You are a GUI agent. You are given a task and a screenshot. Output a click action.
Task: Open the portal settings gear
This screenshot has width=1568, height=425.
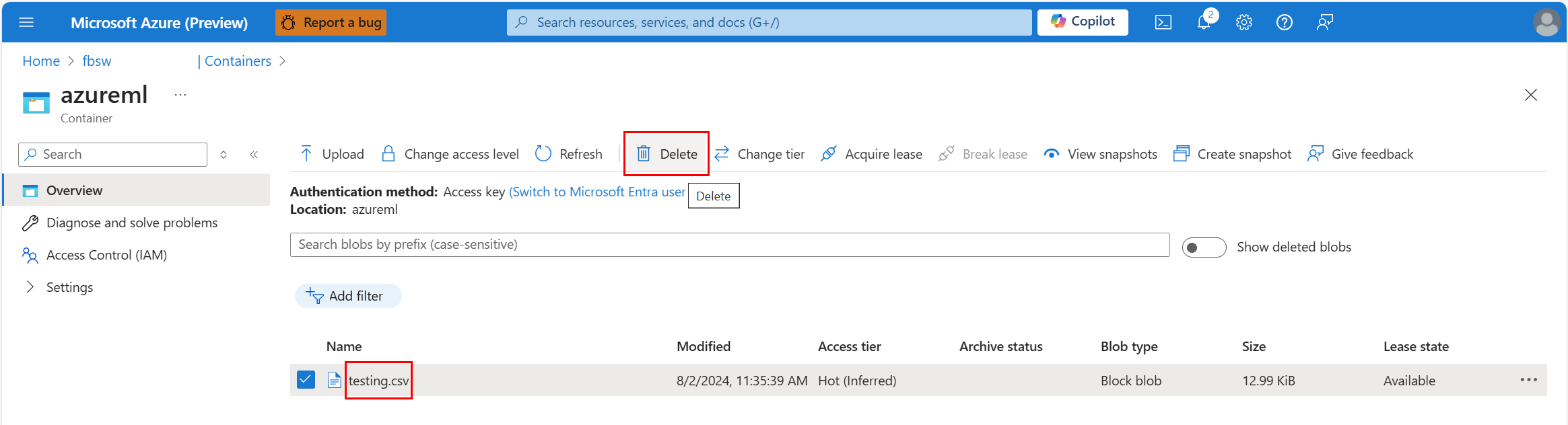click(1243, 22)
